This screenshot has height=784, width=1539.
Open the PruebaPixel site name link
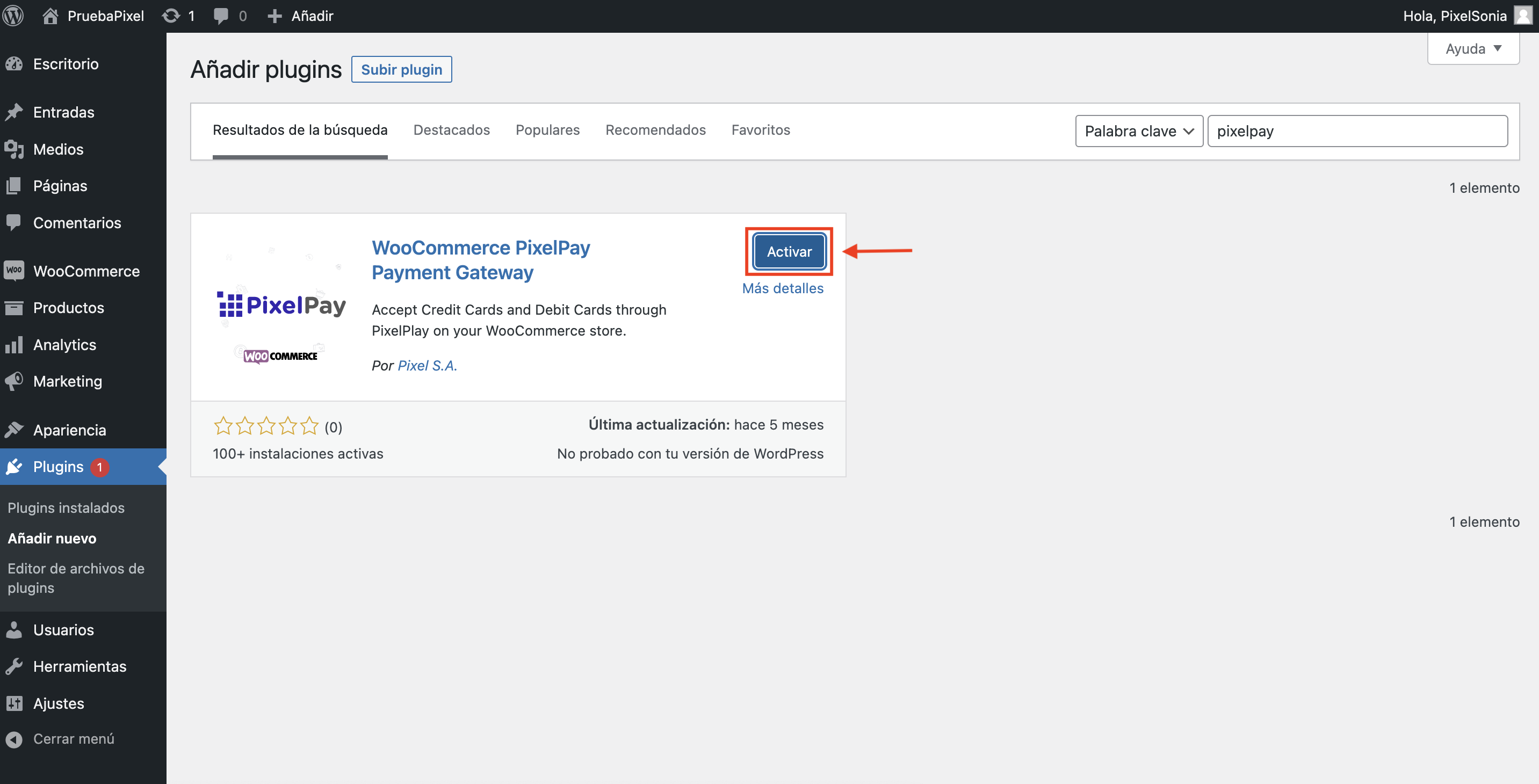[x=106, y=16]
